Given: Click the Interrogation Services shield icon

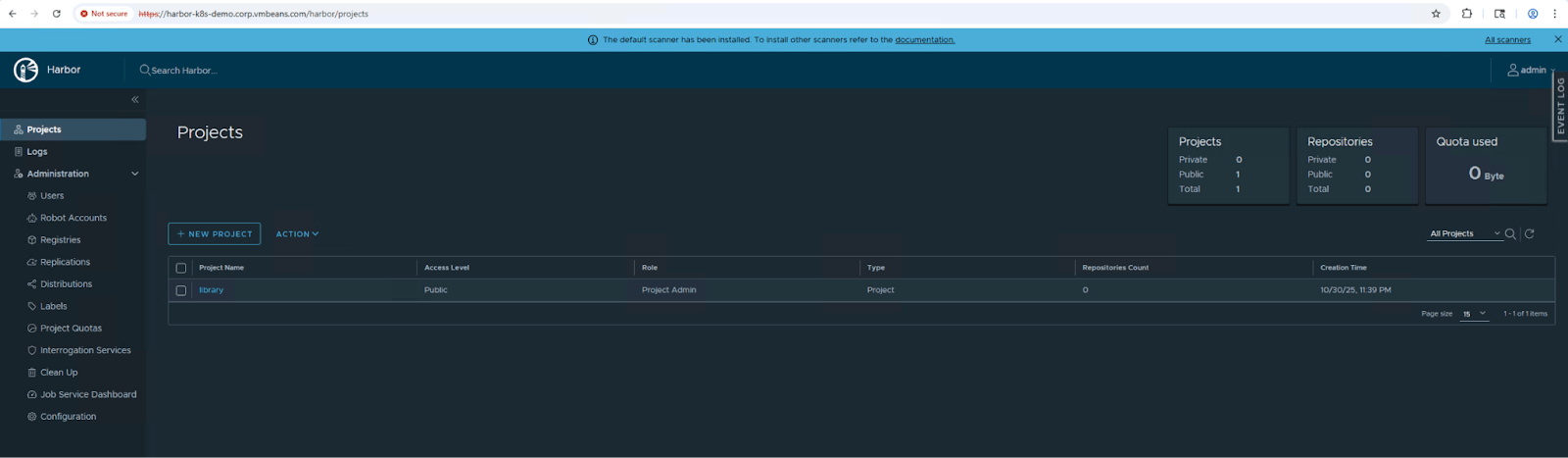Looking at the screenshot, I should (31, 350).
